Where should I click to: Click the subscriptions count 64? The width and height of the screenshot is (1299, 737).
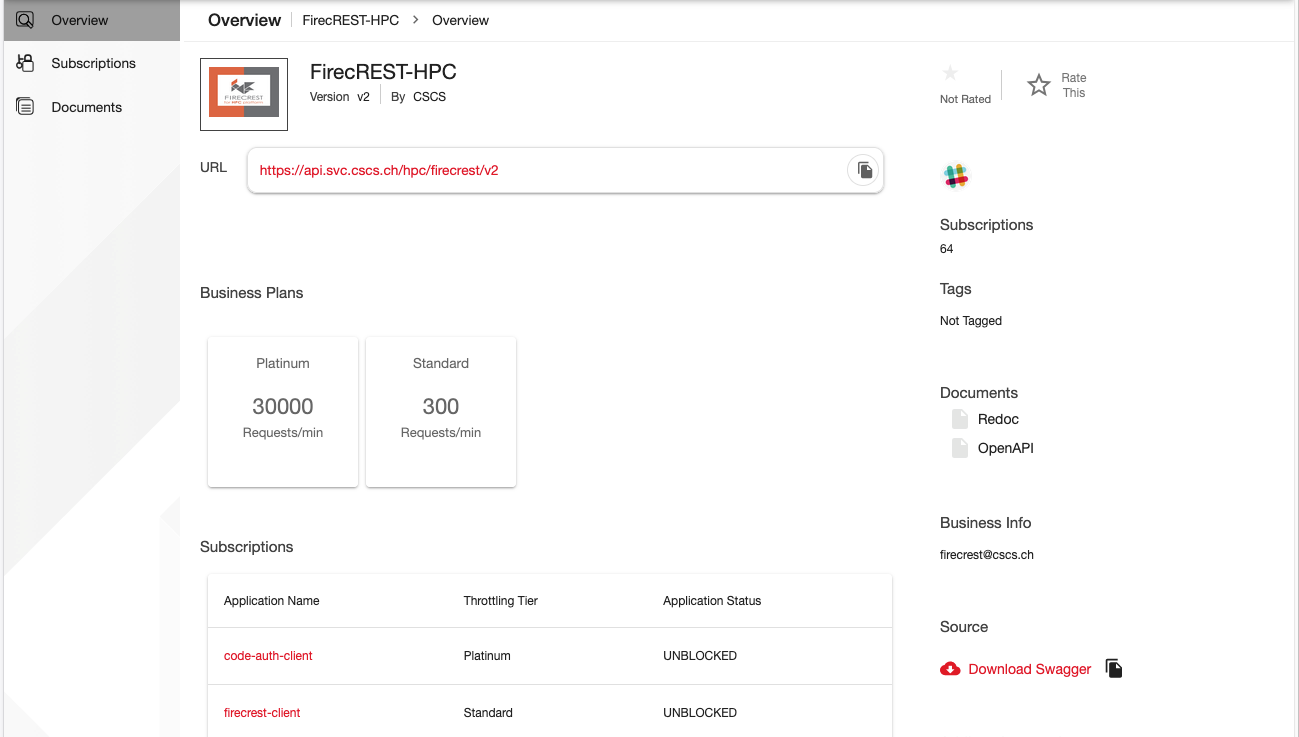pyautogui.click(x=947, y=249)
